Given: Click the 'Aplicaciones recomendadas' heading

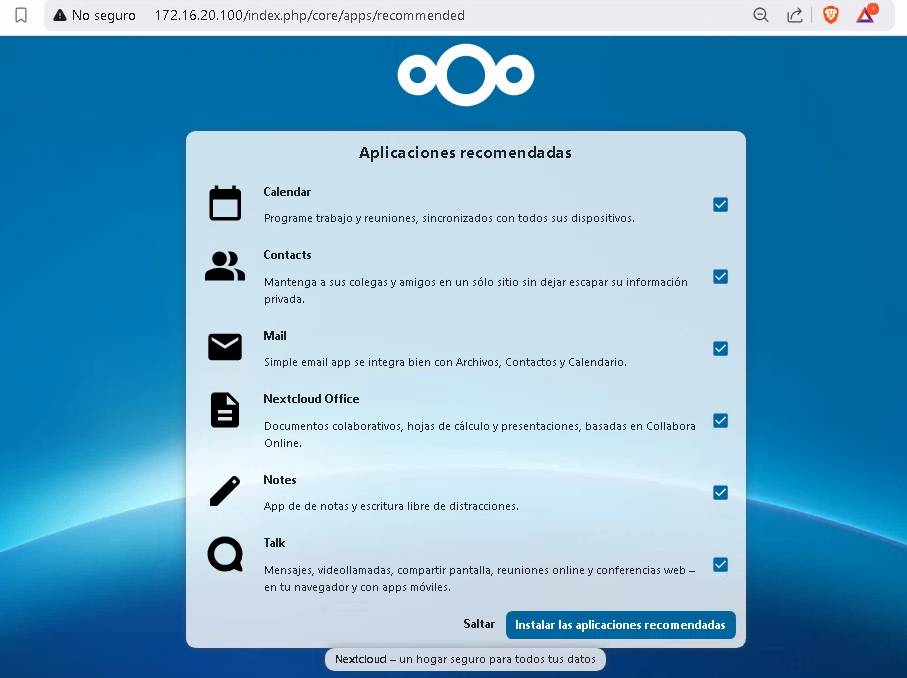Looking at the screenshot, I should click(466, 153).
